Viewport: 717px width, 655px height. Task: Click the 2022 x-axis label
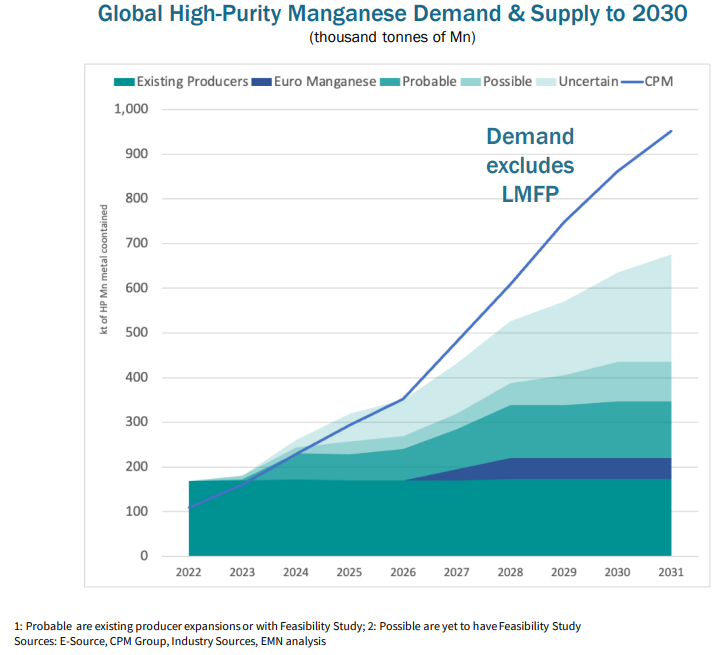189,574
